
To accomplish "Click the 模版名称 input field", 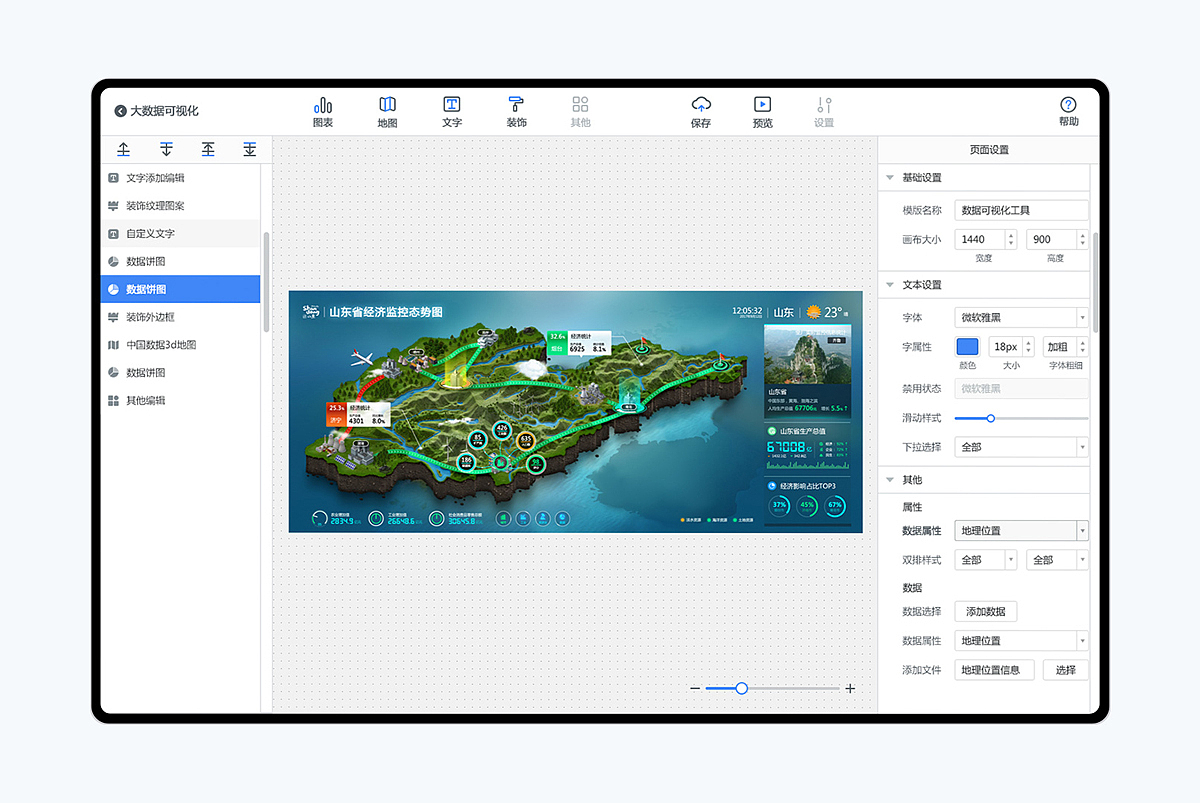I will (x=1021, y=210).
